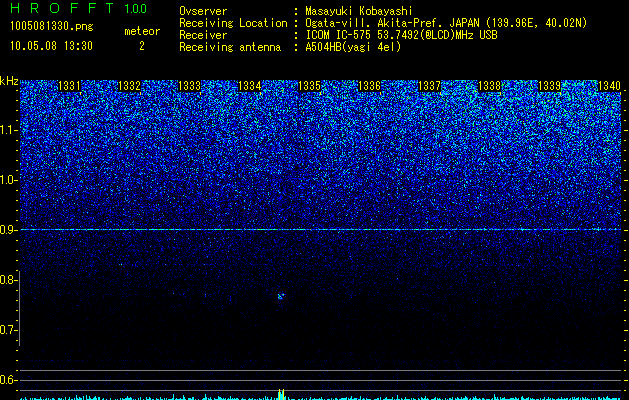This screenshot has height=400, width=629.
Task: Click the observer name Masayuki Kobayashi
Action: pyautogui.click(x=359, y=11)
